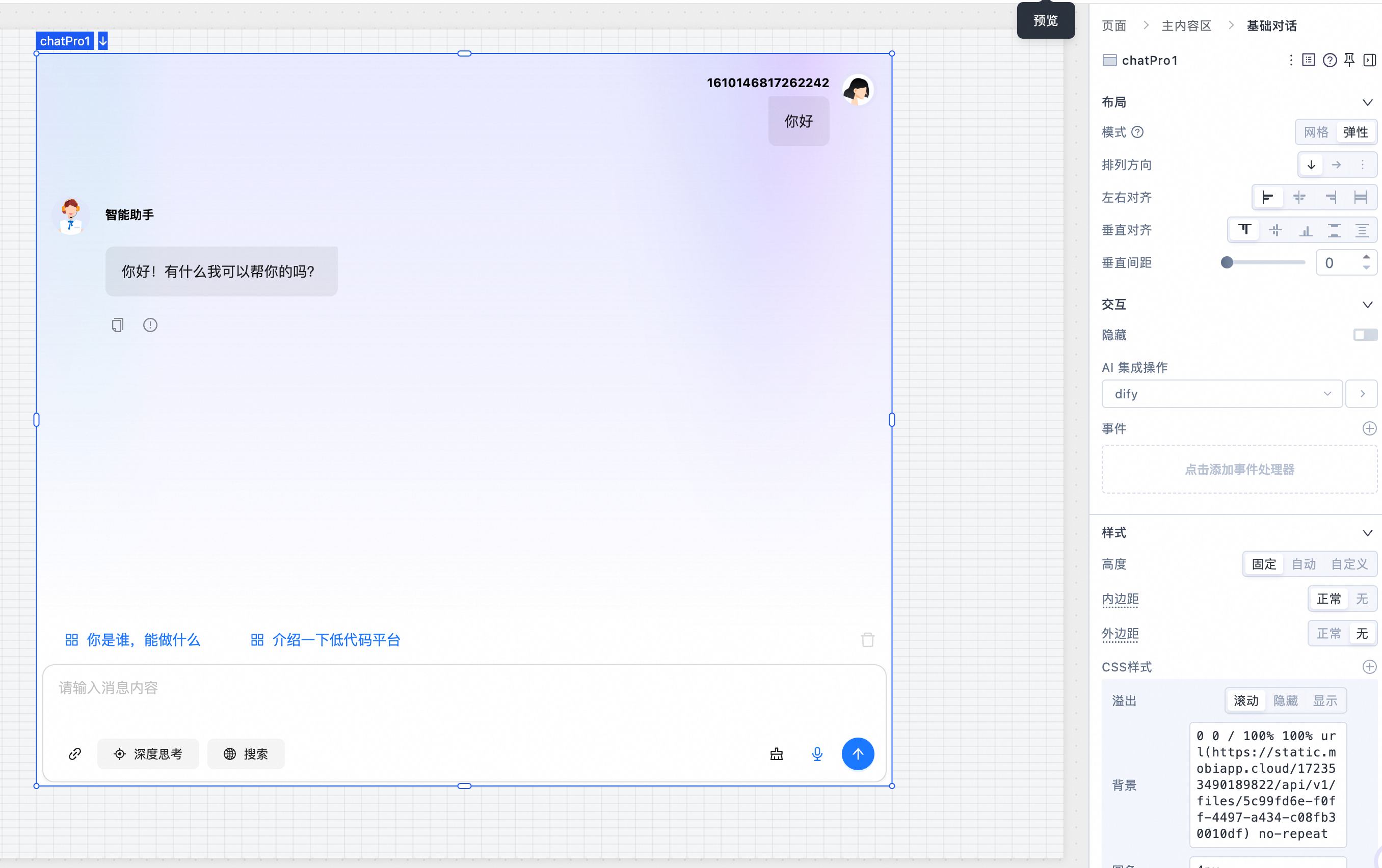Click the attachment link icon
The image size is (1382, 868).
coord(74,753)
